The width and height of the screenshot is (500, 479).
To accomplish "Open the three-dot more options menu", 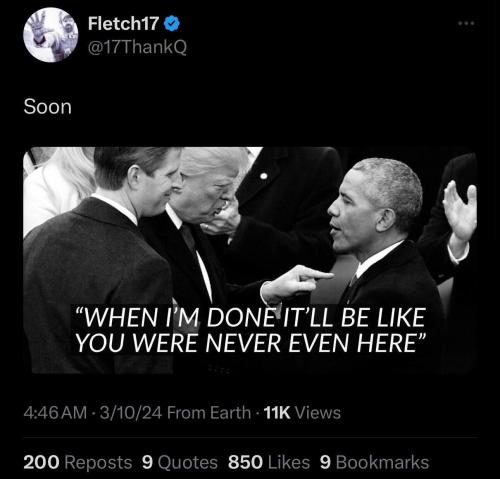I will click(466, 23).
